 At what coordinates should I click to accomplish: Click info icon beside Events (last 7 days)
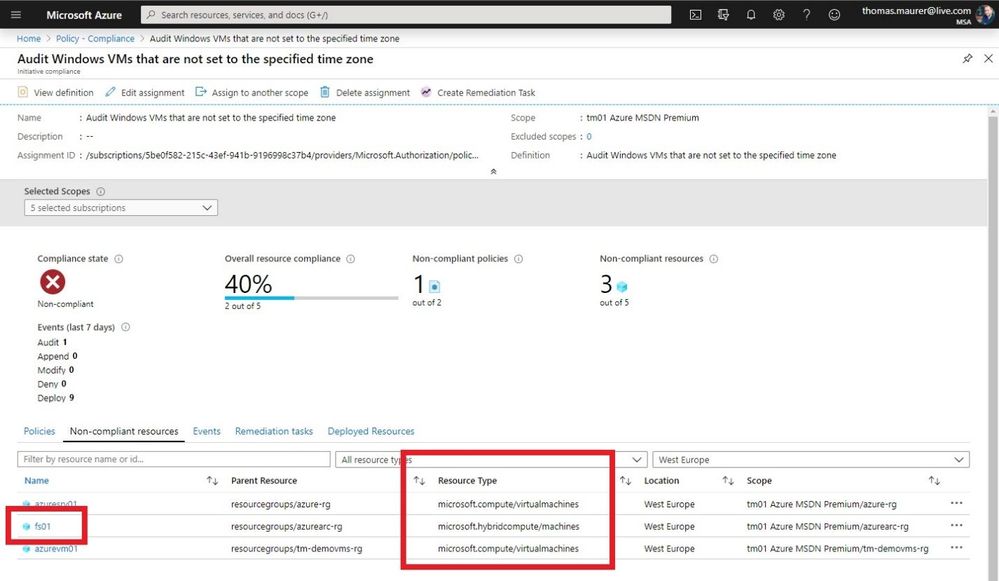pyautogui.click(x=126, y=327)
